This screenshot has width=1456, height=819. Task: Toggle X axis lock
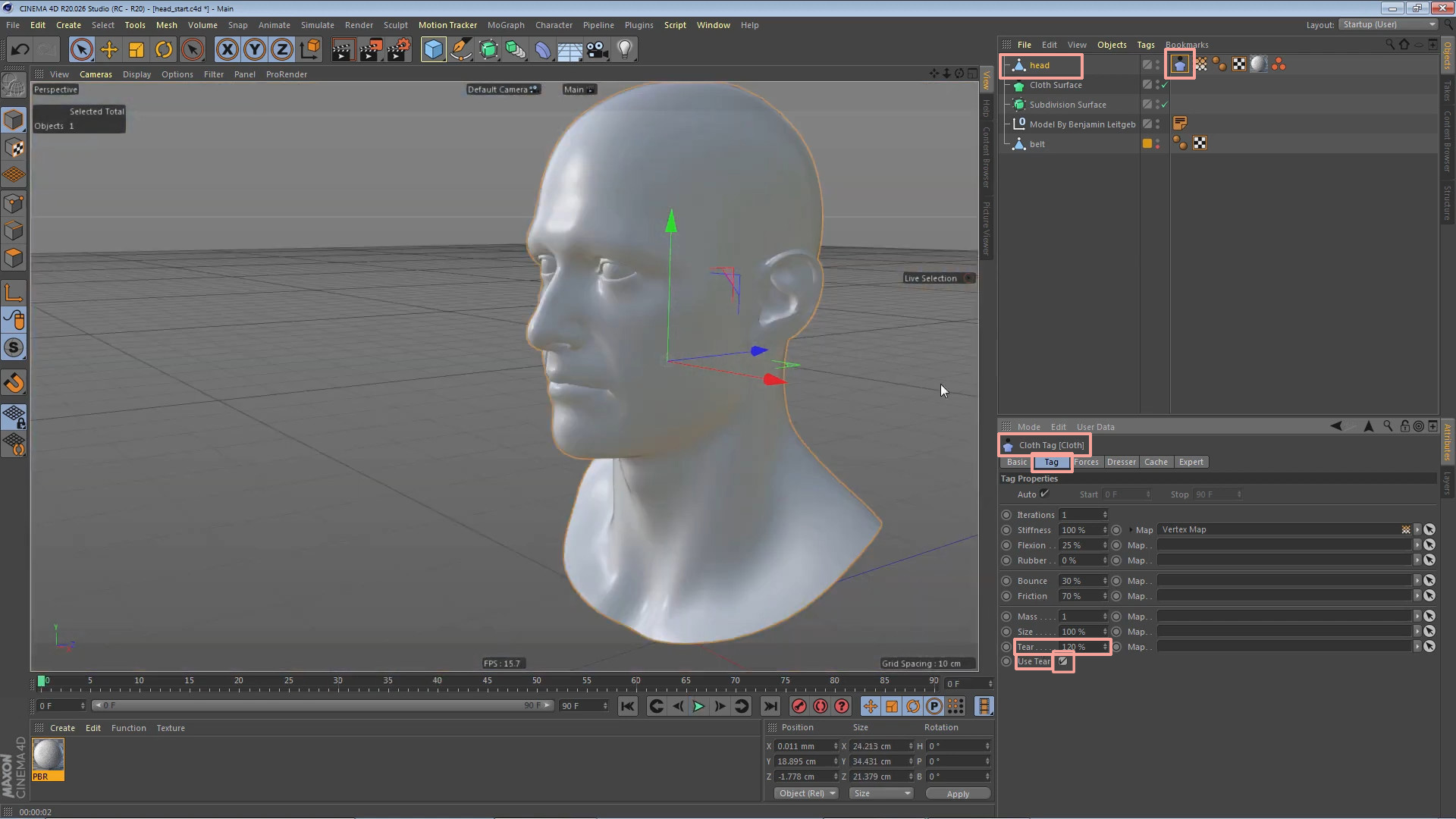click(x=227, y=50)
